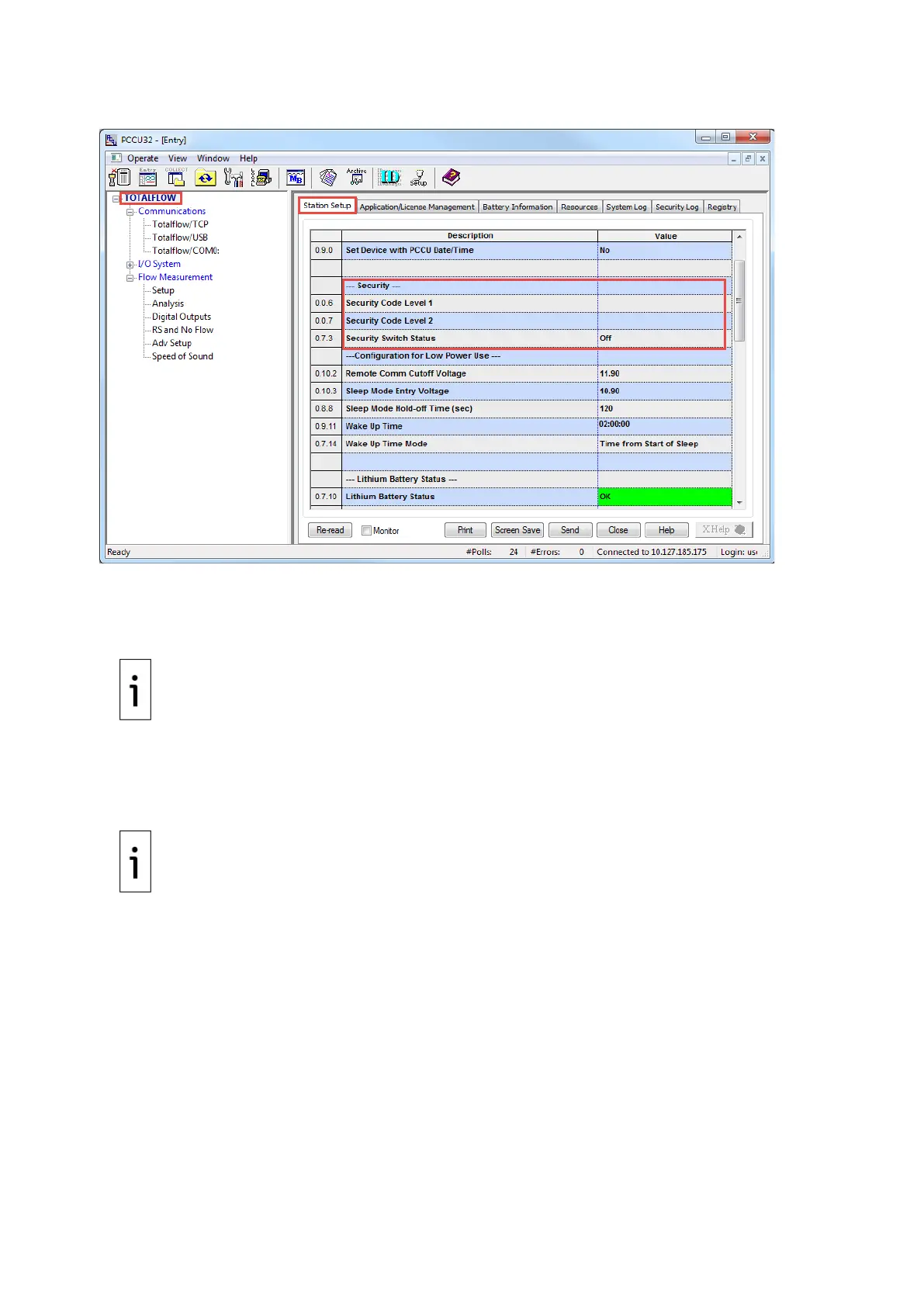Click the XHelp button
The height and width of the screenshot is (1307, 924).
click(x=724, y=530)
